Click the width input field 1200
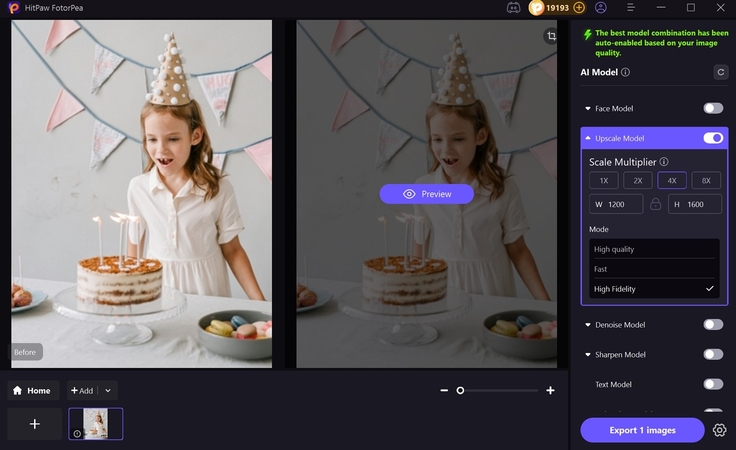 [616, 204]
